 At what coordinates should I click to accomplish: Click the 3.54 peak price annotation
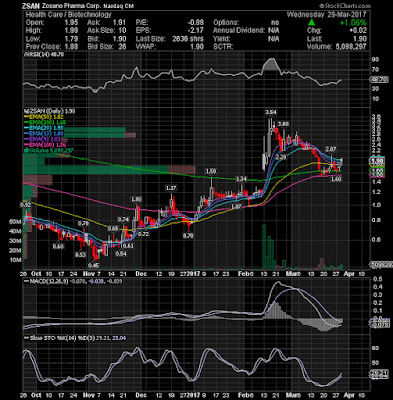271,112
